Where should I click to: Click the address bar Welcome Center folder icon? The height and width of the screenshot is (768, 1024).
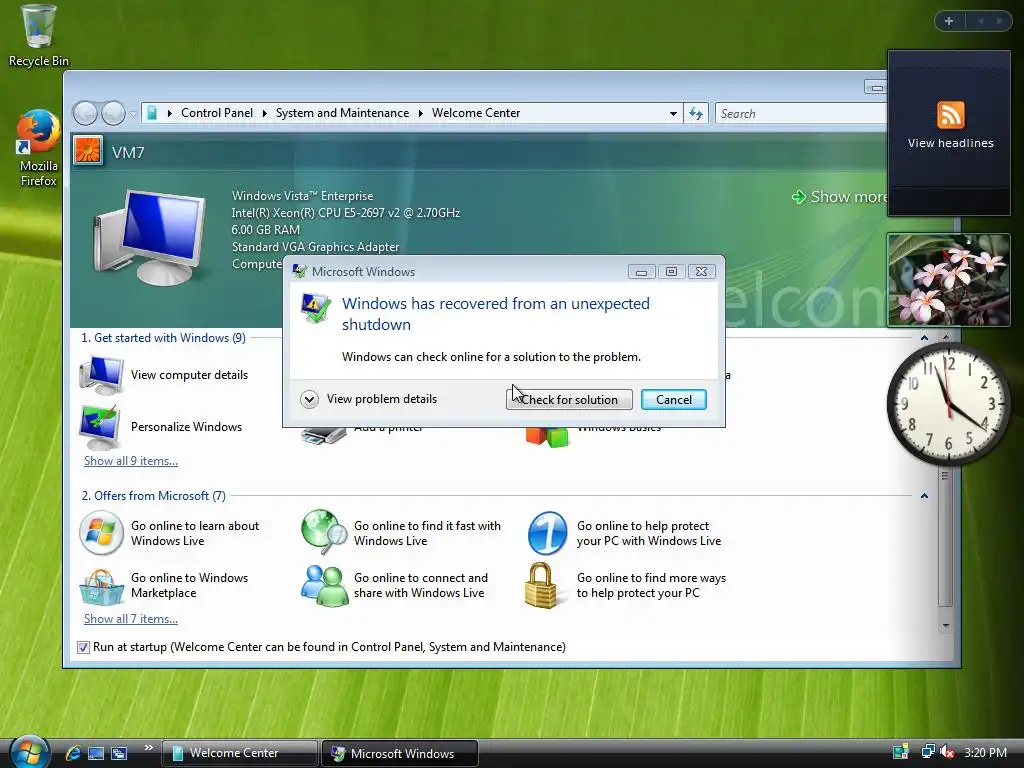pos(152,114)
